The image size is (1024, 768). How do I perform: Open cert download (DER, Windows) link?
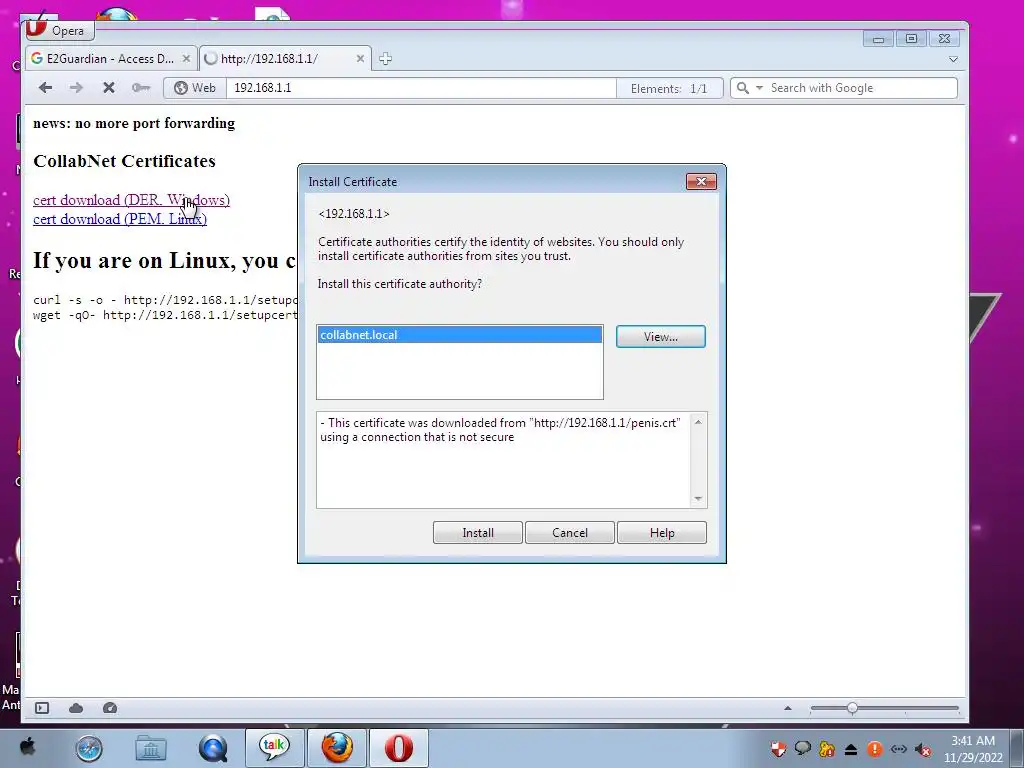point(131,200)
